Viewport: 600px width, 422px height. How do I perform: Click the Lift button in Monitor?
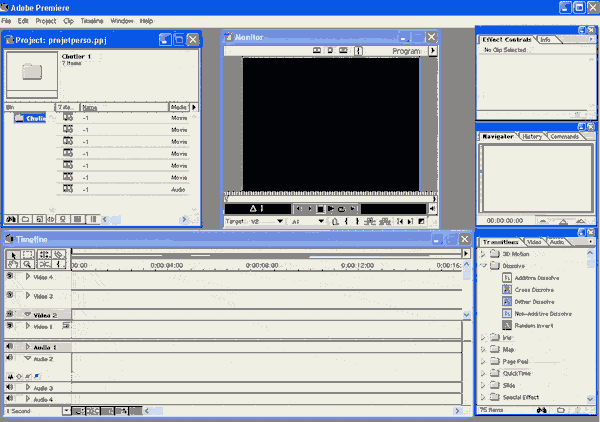click(x=370, y=222)
